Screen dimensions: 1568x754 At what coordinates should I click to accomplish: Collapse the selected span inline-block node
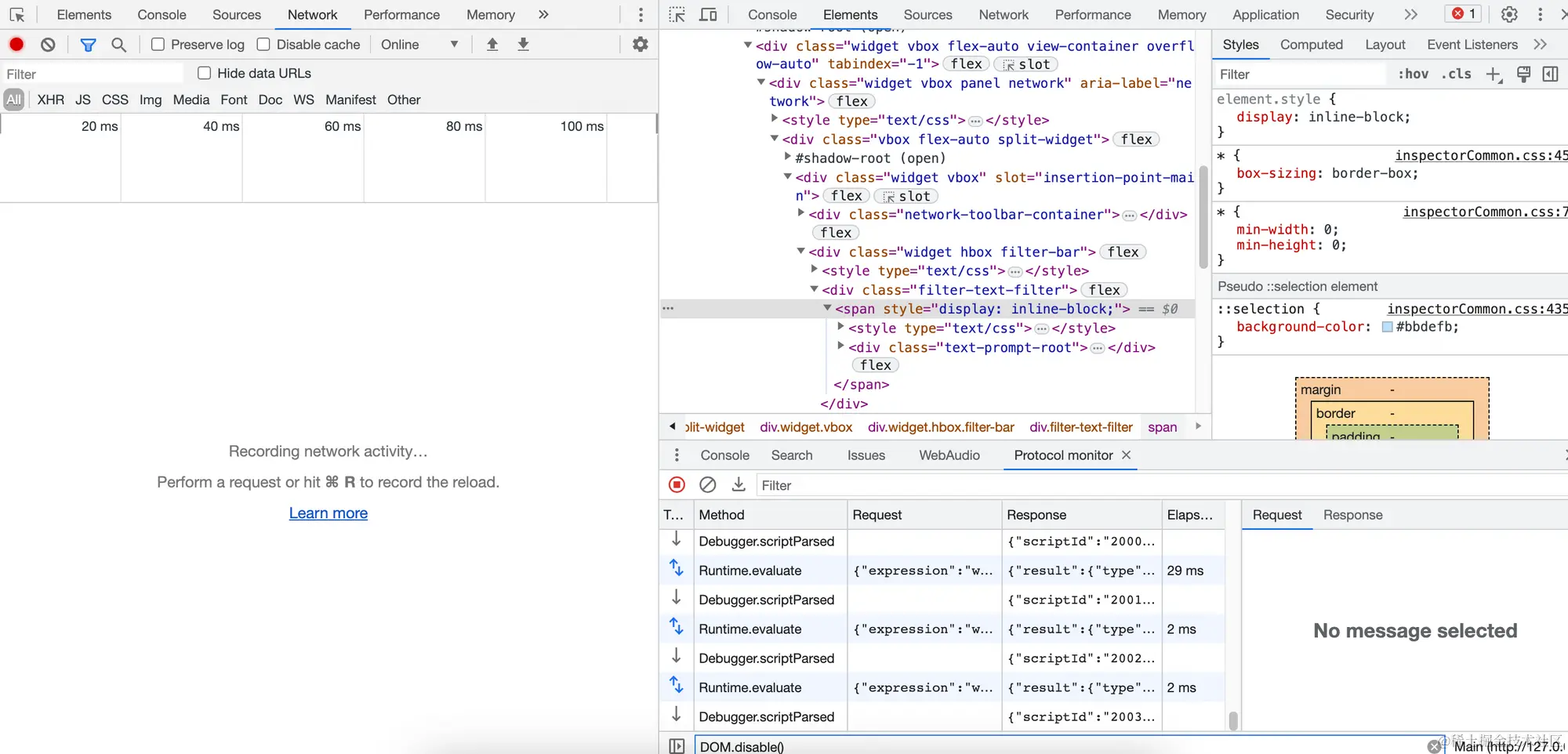(827, 309)
